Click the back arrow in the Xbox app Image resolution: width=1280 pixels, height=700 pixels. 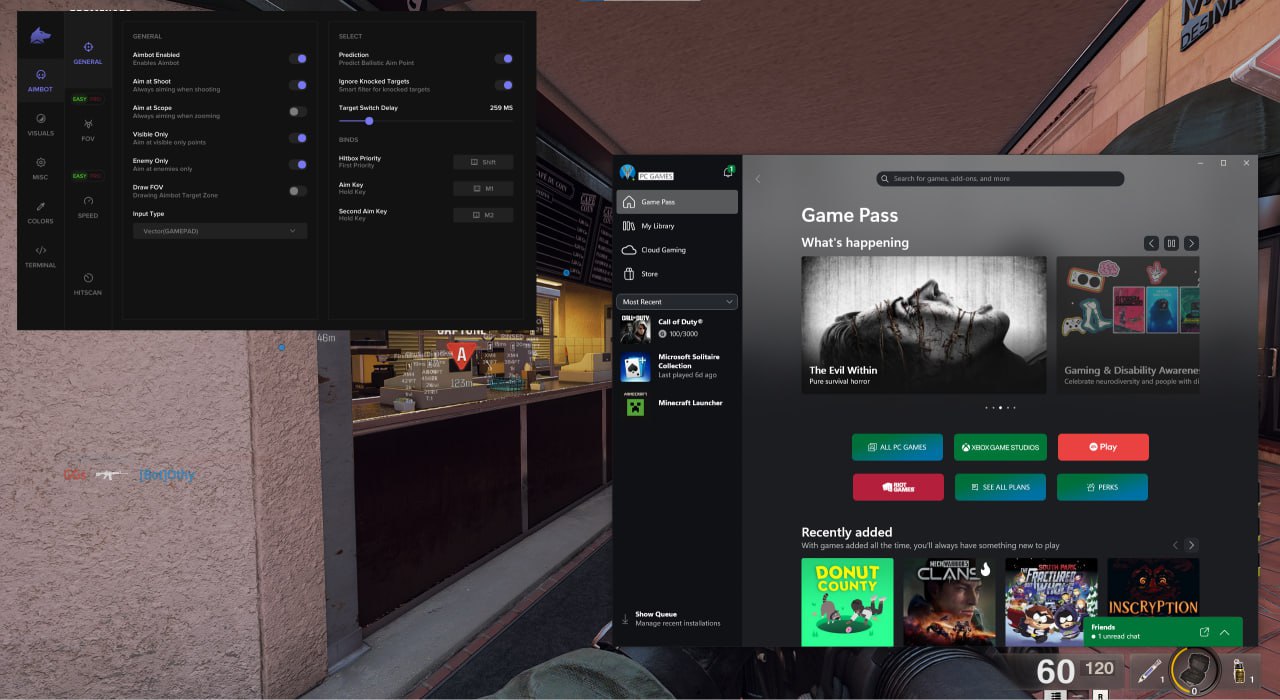pyautogui.click(x=758, y=179)
